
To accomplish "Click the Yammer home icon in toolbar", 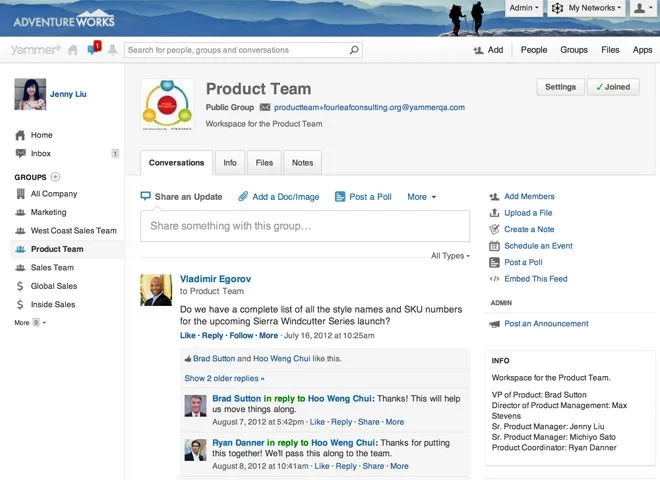I will point(73,50).
